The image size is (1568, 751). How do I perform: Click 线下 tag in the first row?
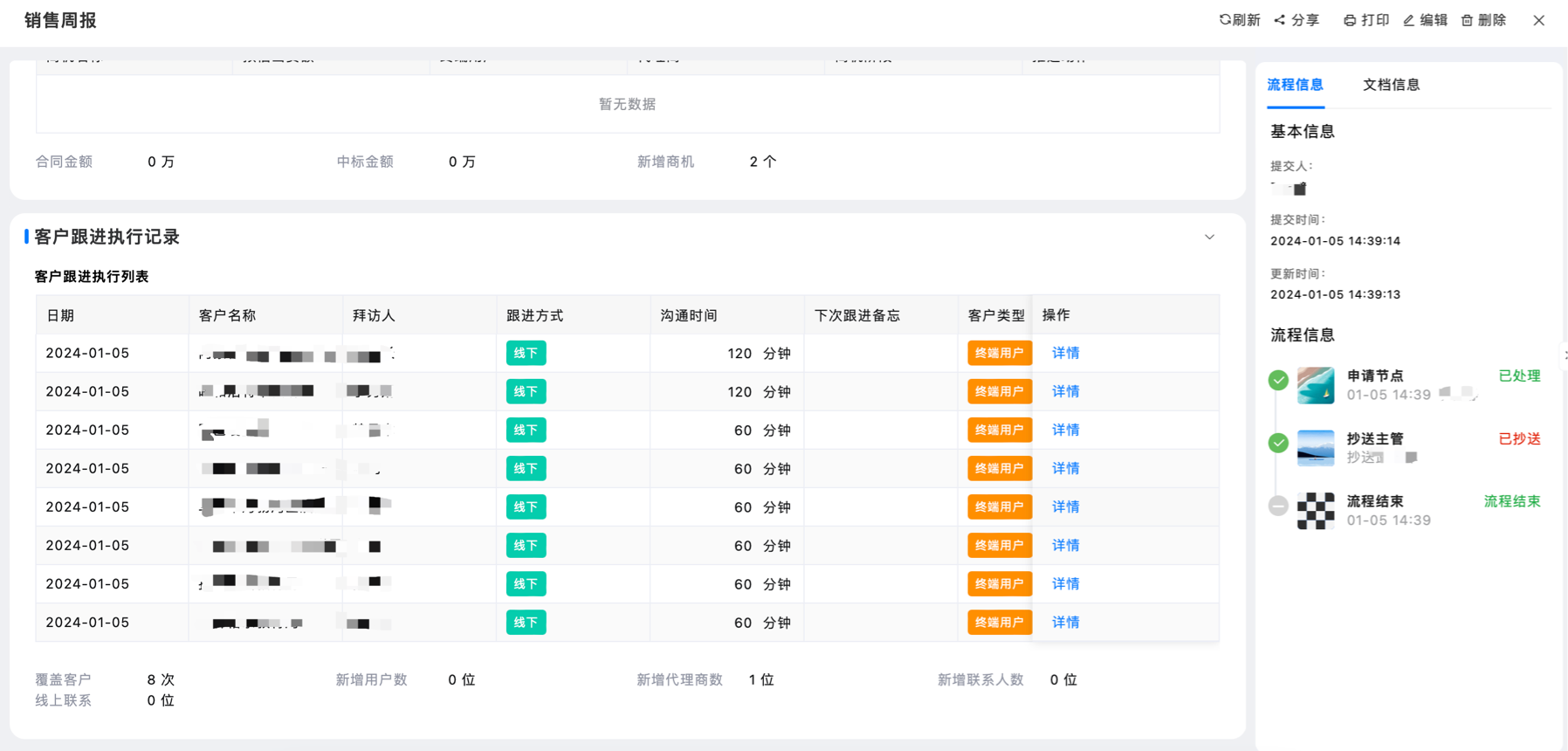click(526, 353)
